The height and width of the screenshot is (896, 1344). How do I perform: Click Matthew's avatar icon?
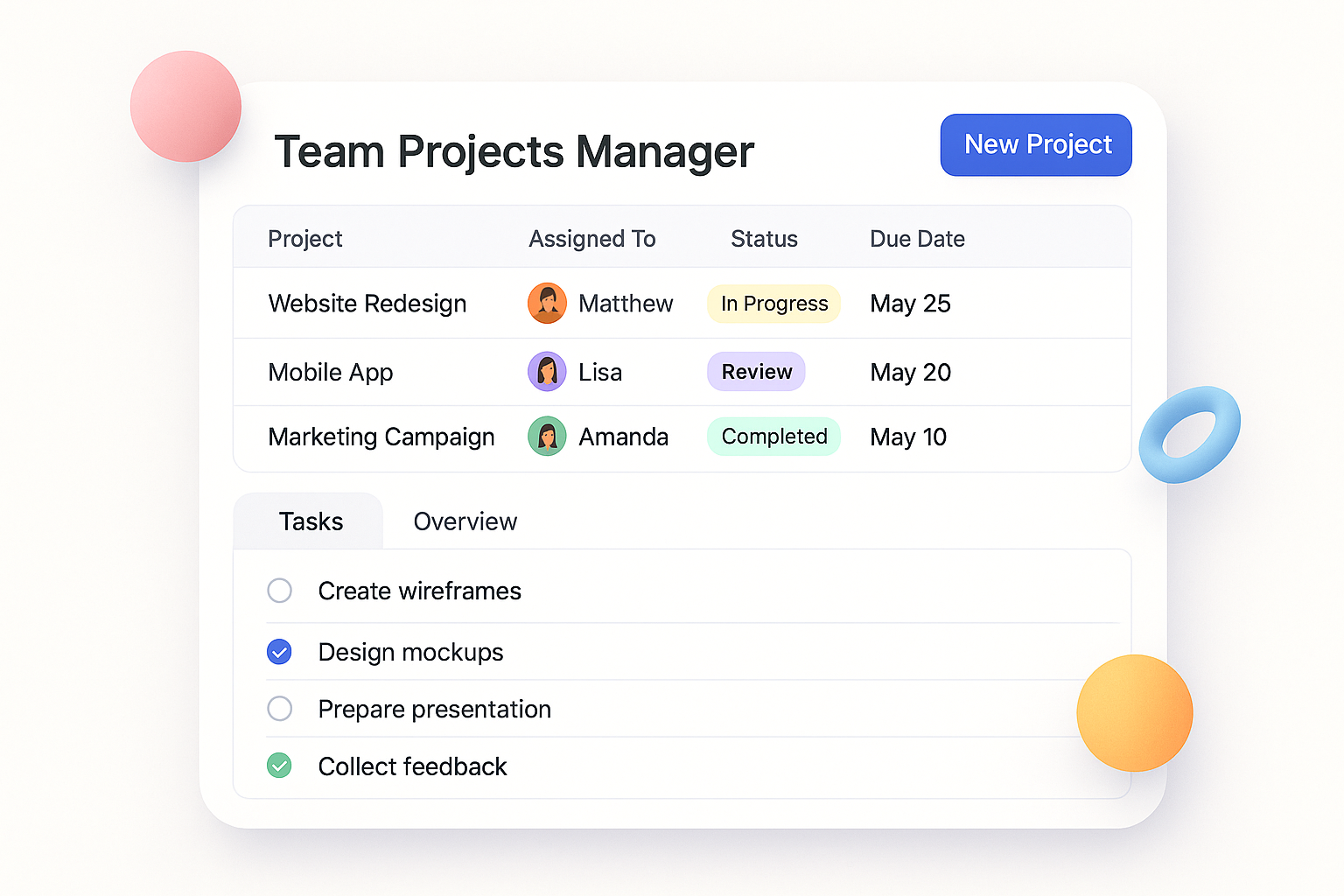point(547,304)
